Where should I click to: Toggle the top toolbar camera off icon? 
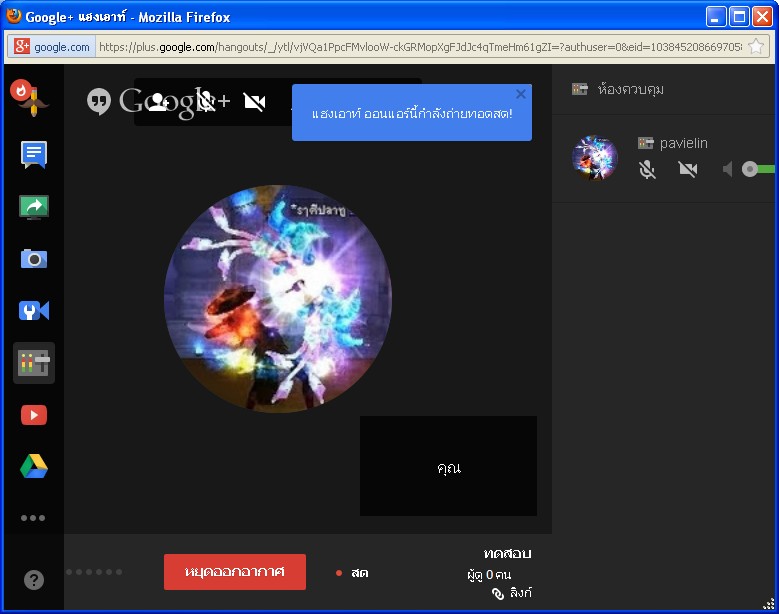click(254, 102)
